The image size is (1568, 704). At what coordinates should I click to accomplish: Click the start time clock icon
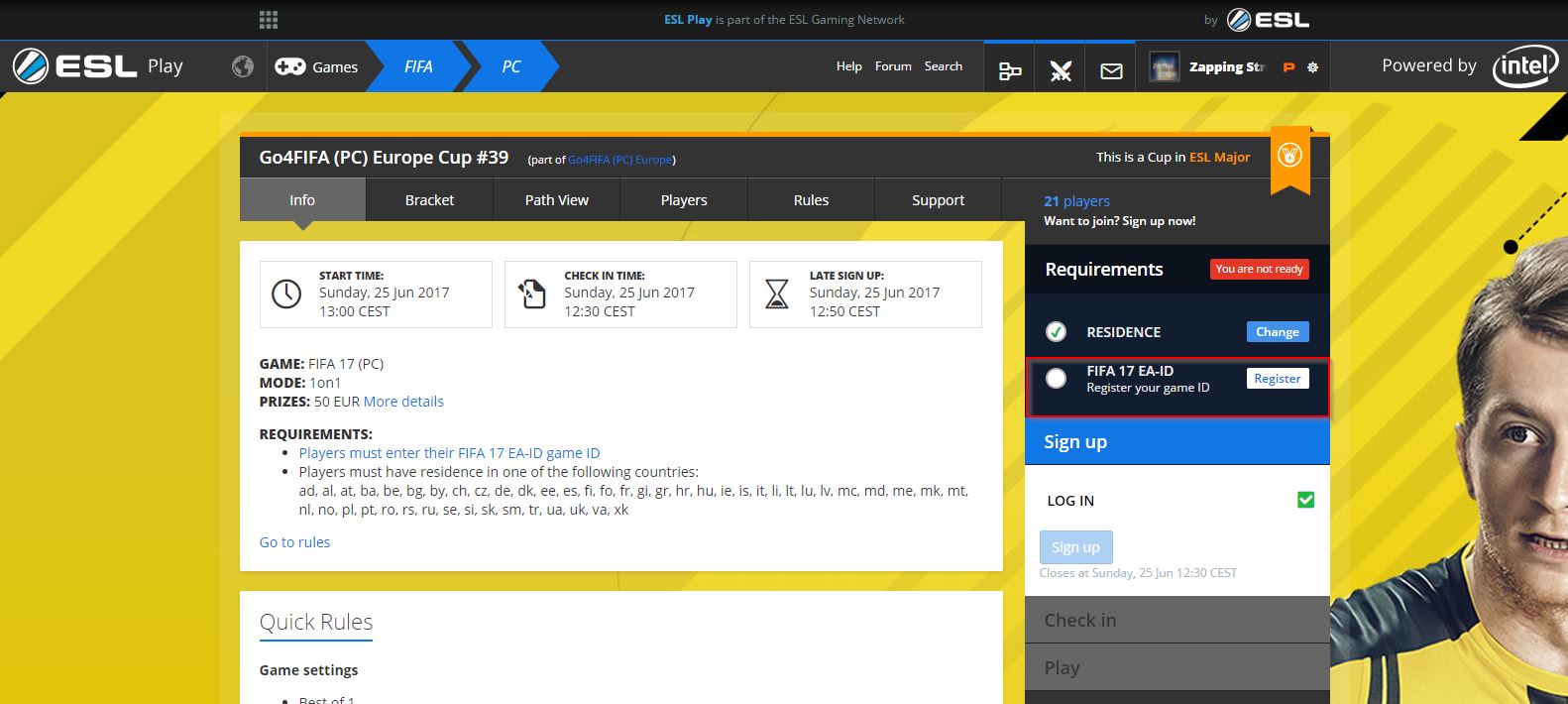point(286,294)
